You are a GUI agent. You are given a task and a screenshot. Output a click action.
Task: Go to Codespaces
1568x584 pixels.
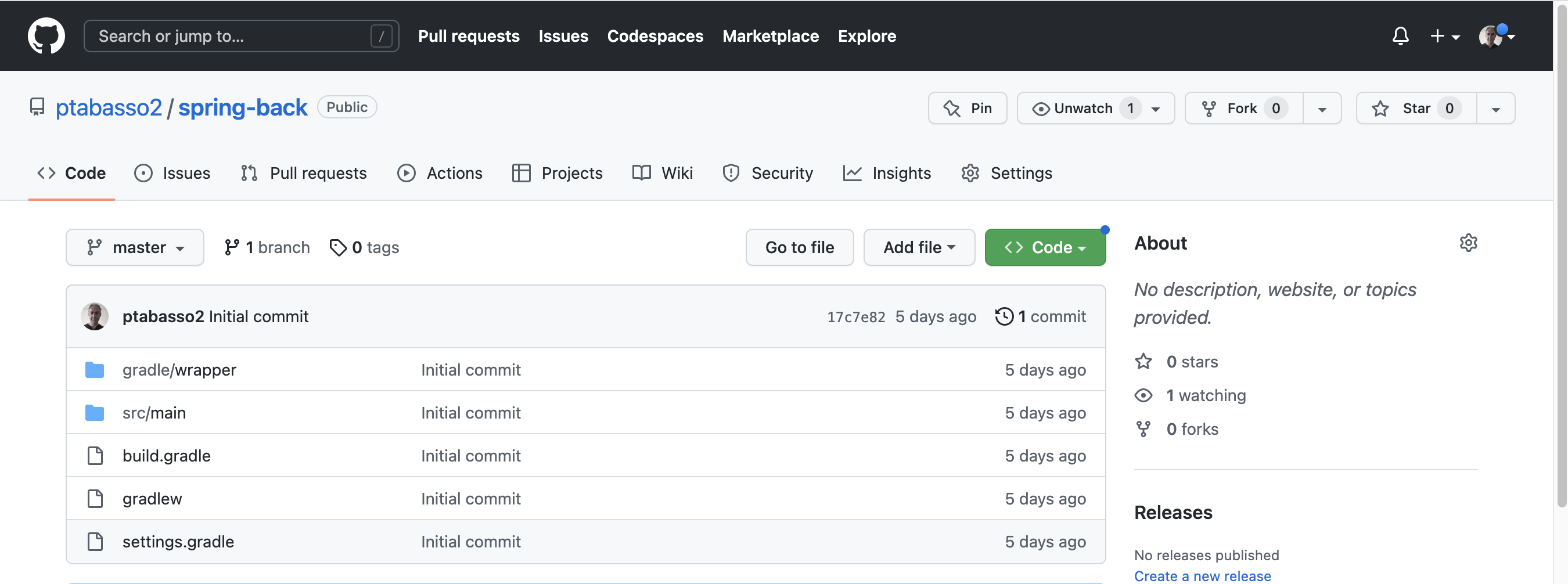pos(655,36)
